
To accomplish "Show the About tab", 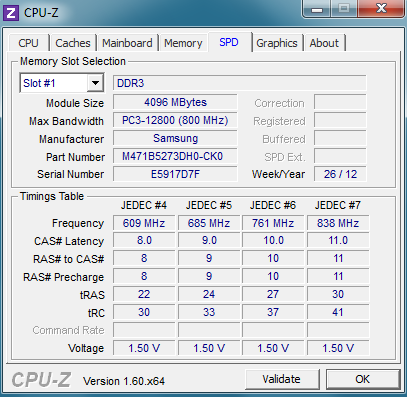I will 324,43.
